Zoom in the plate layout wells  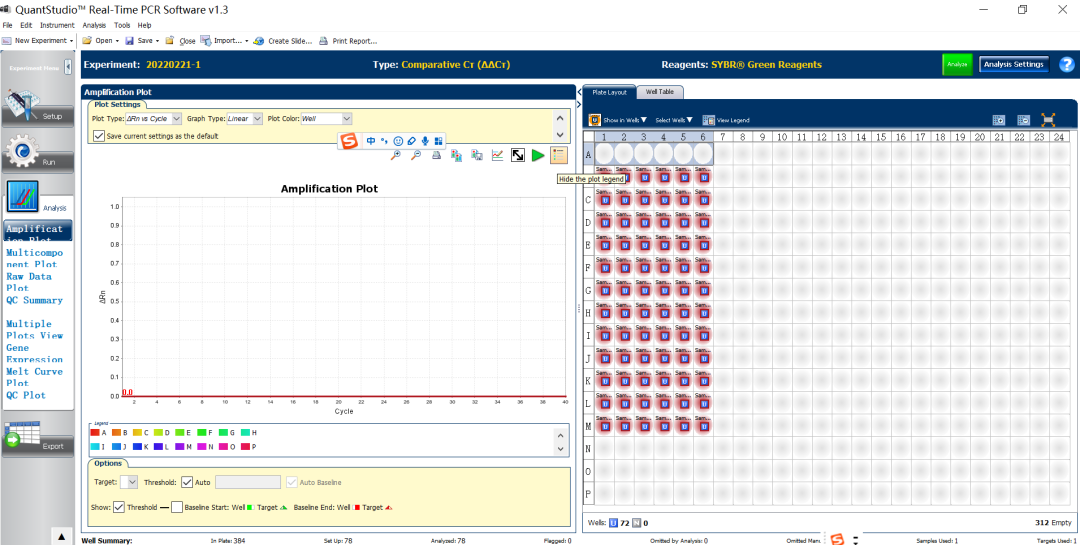click(999, 120)
